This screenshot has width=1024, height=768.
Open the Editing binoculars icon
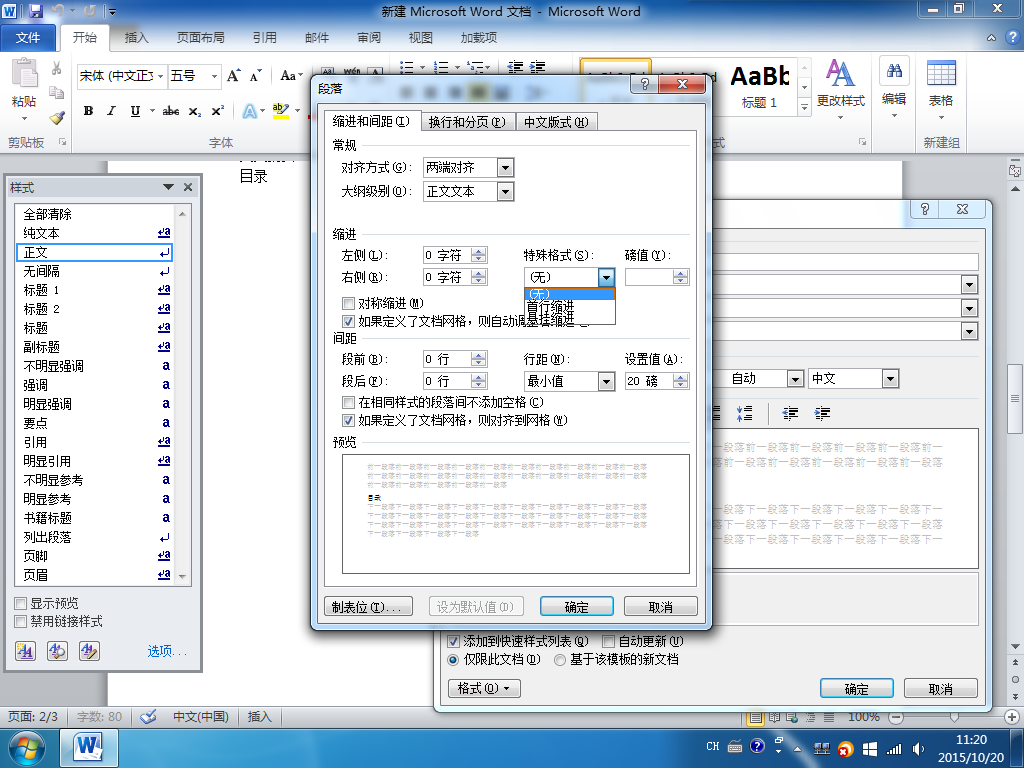click(x=894, y=71)
